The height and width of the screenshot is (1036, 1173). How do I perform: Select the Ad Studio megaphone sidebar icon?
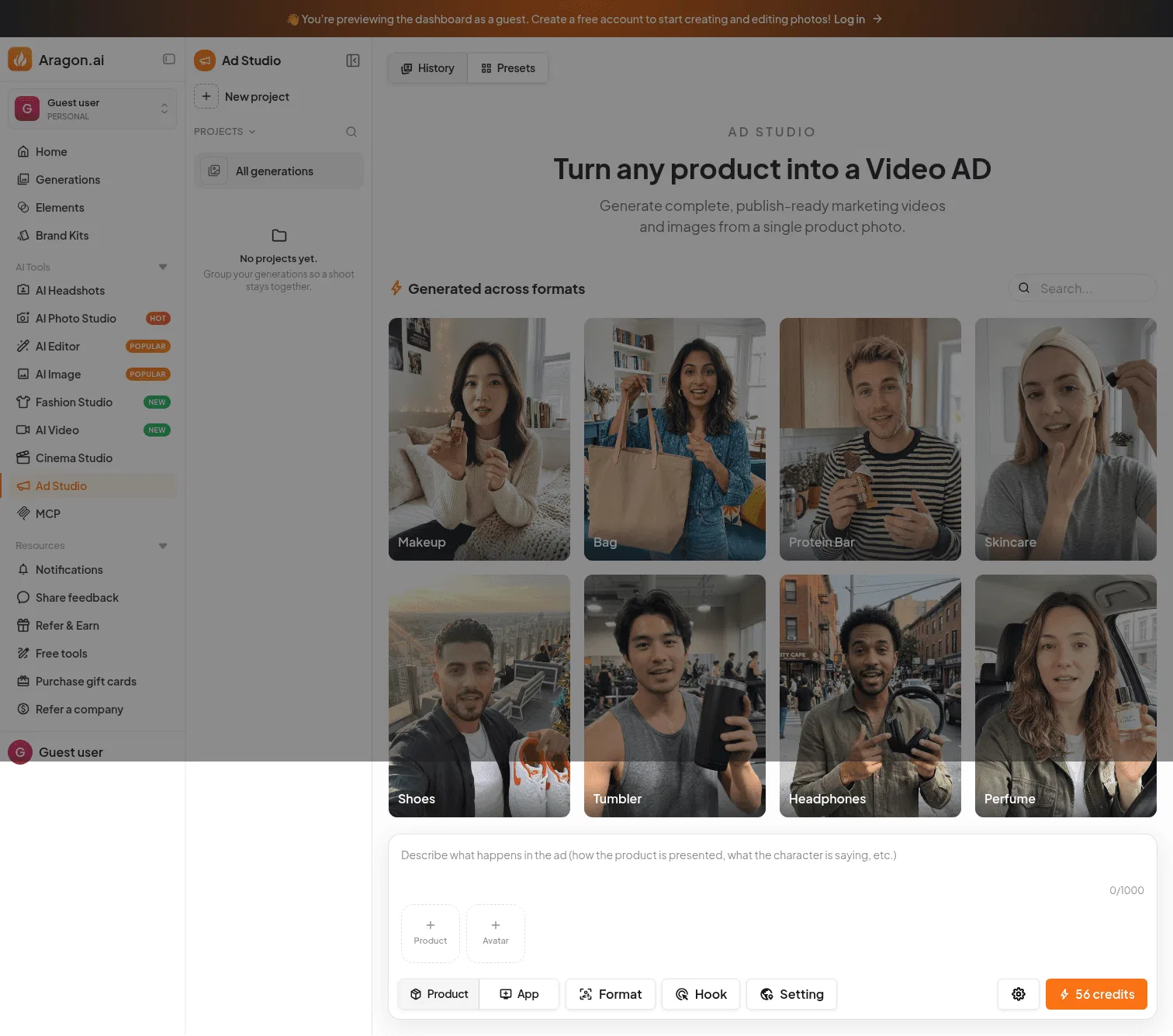coord(23,486)
